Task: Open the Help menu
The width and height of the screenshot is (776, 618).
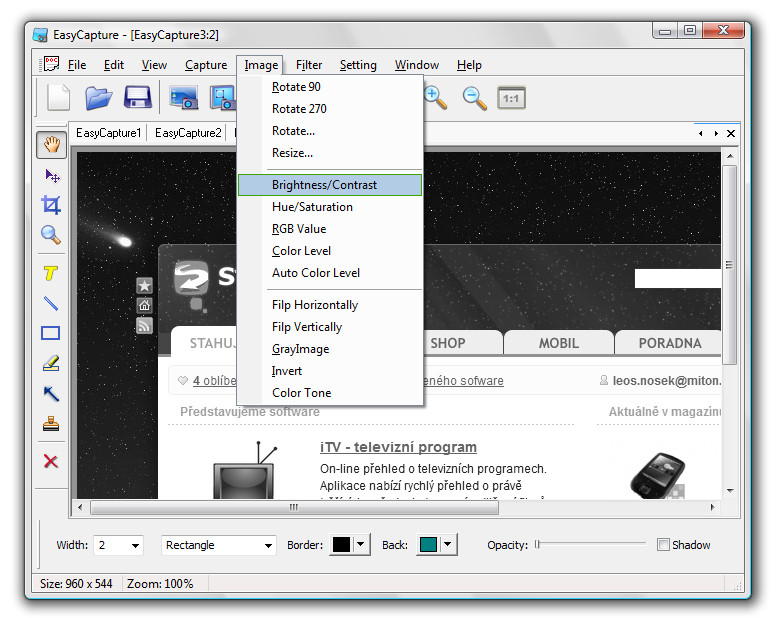Action: tap(469, 65)
